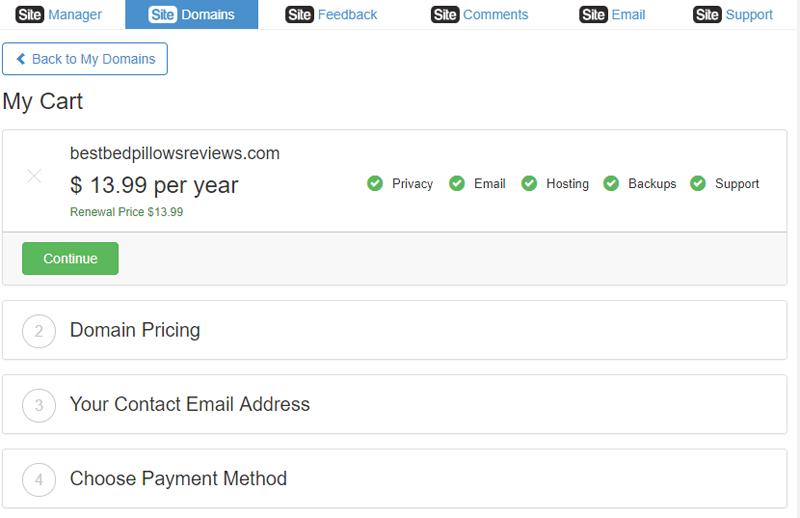Switch to the Site Feedback tab
This screenshot has width=800, height=518.
(x=331, y=14)
